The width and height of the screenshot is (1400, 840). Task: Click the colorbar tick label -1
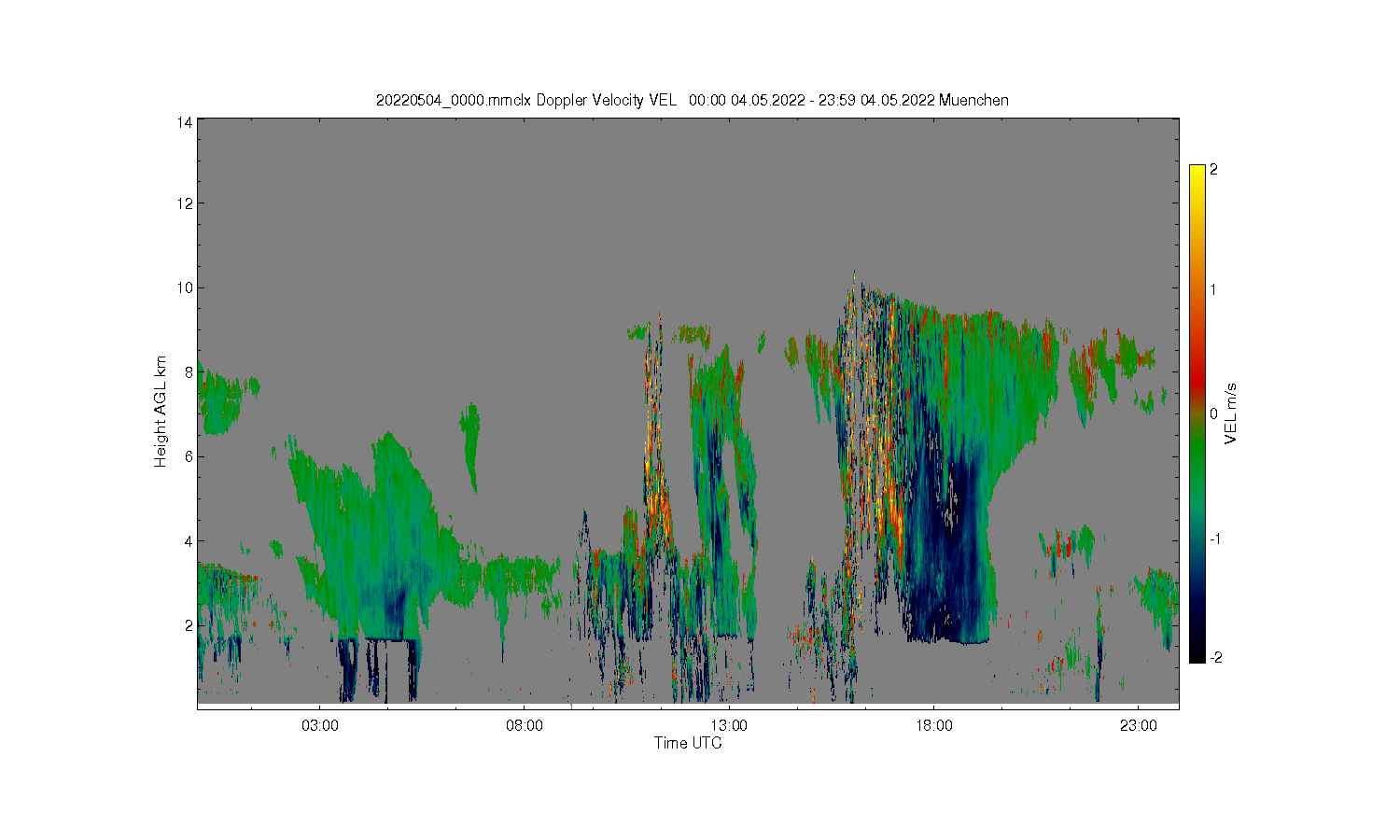(1215, 539)
